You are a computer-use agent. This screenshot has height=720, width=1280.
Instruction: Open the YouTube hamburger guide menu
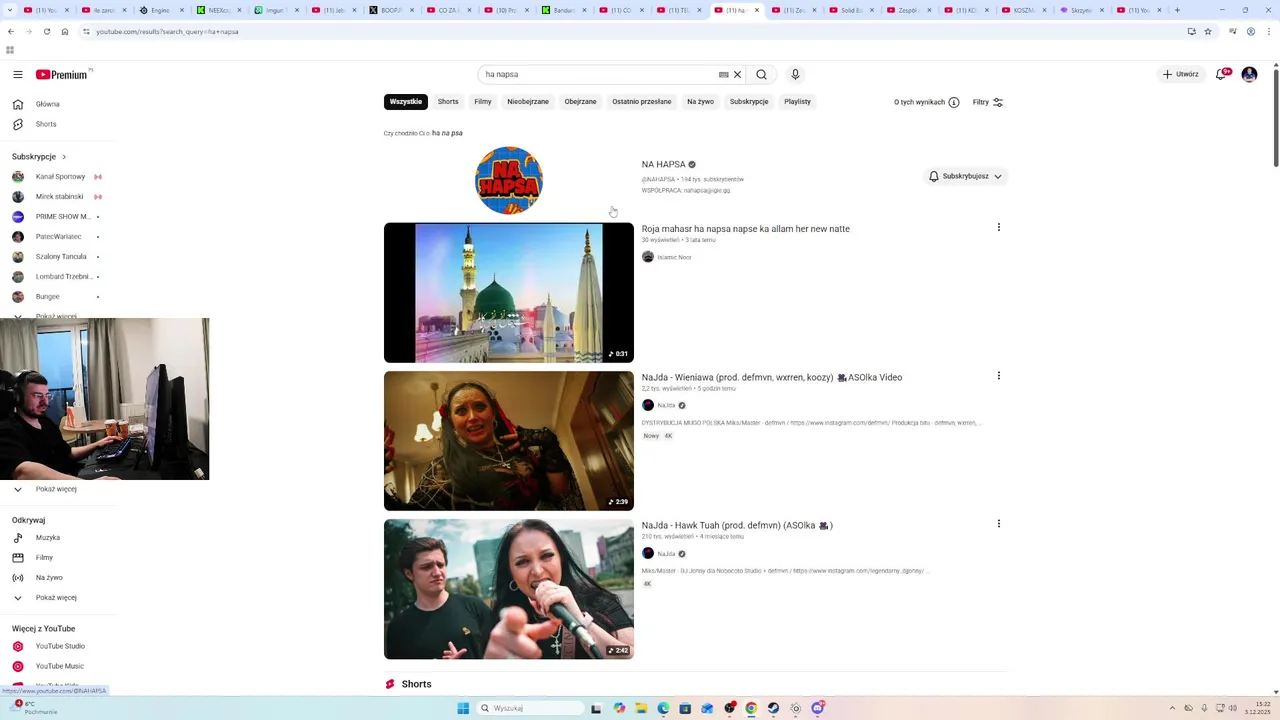(18, 74)
